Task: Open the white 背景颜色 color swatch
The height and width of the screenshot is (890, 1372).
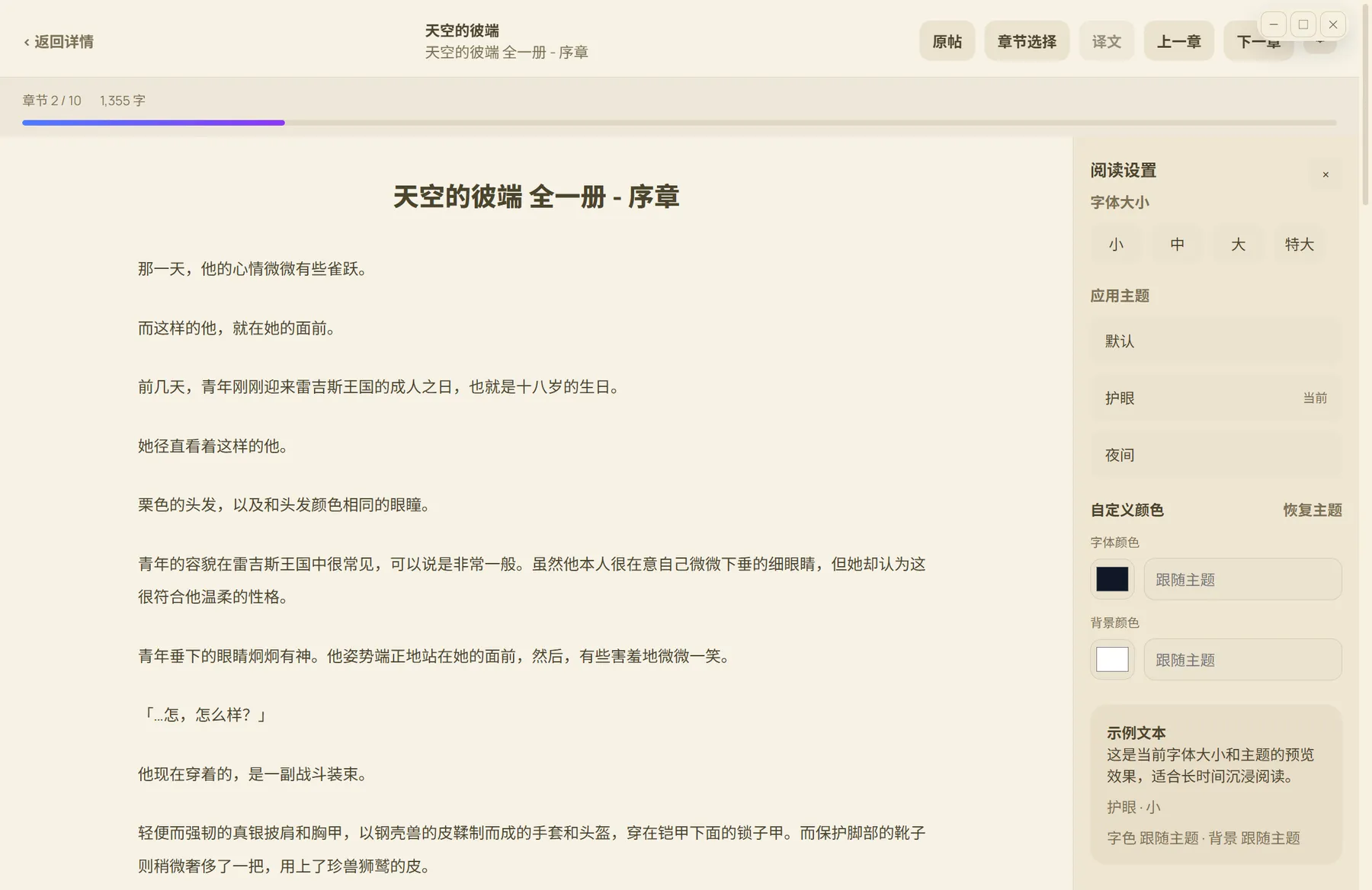Action: coord(1112,659)
